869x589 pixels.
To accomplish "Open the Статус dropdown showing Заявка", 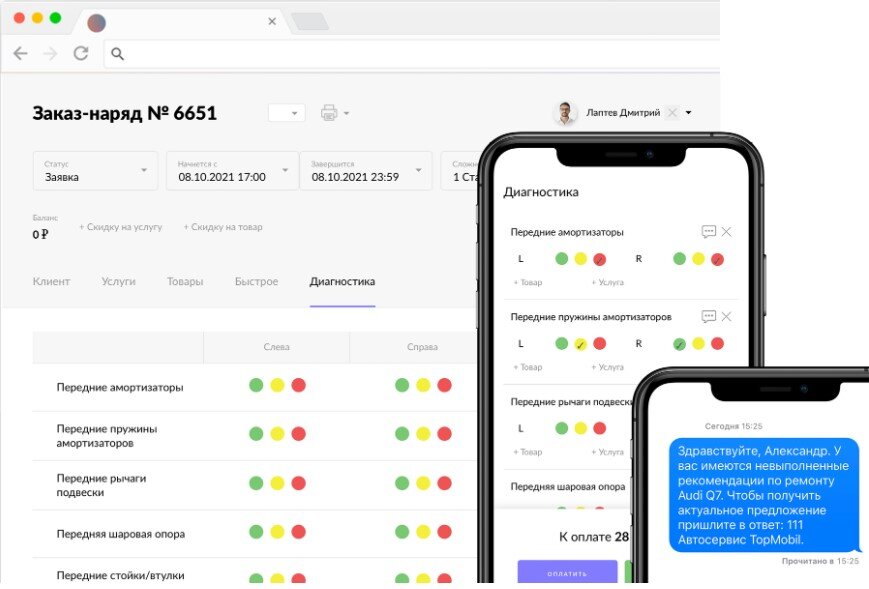I will pos(95,171).
